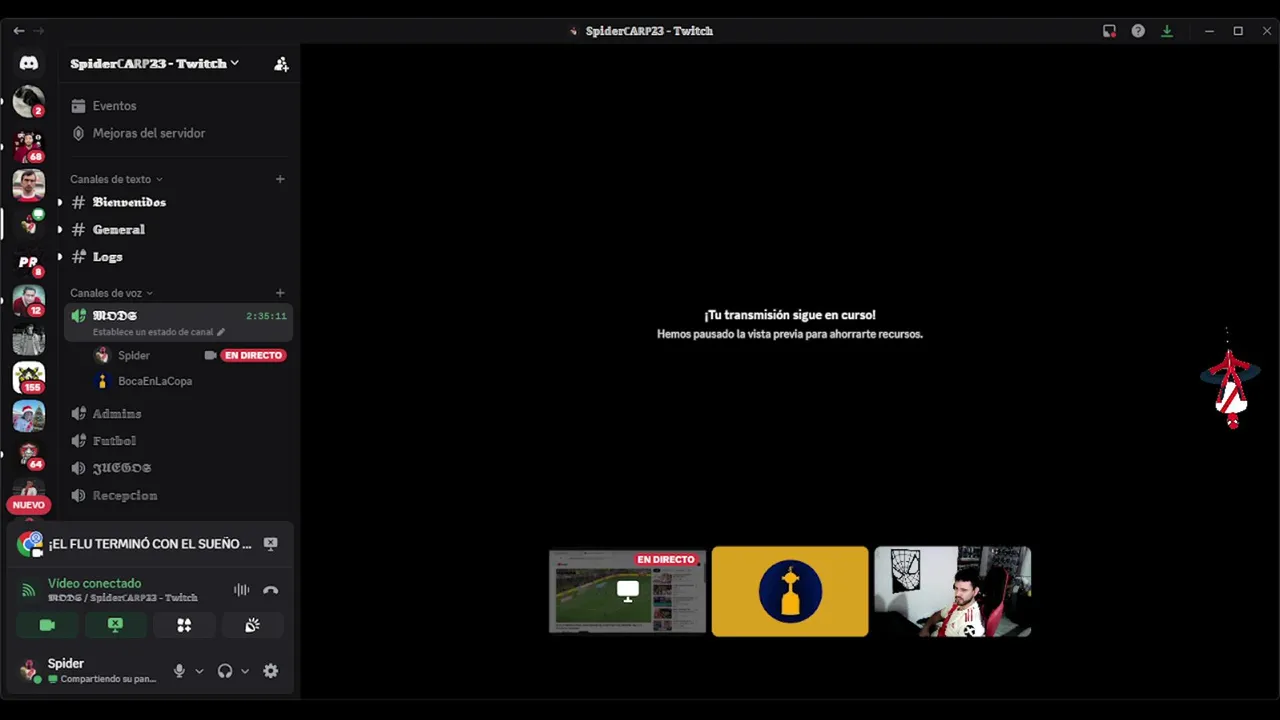This screenshot has height=720, width=1280.
Task: Open output device options arrow next to headphones
Action: coord(245,671)
